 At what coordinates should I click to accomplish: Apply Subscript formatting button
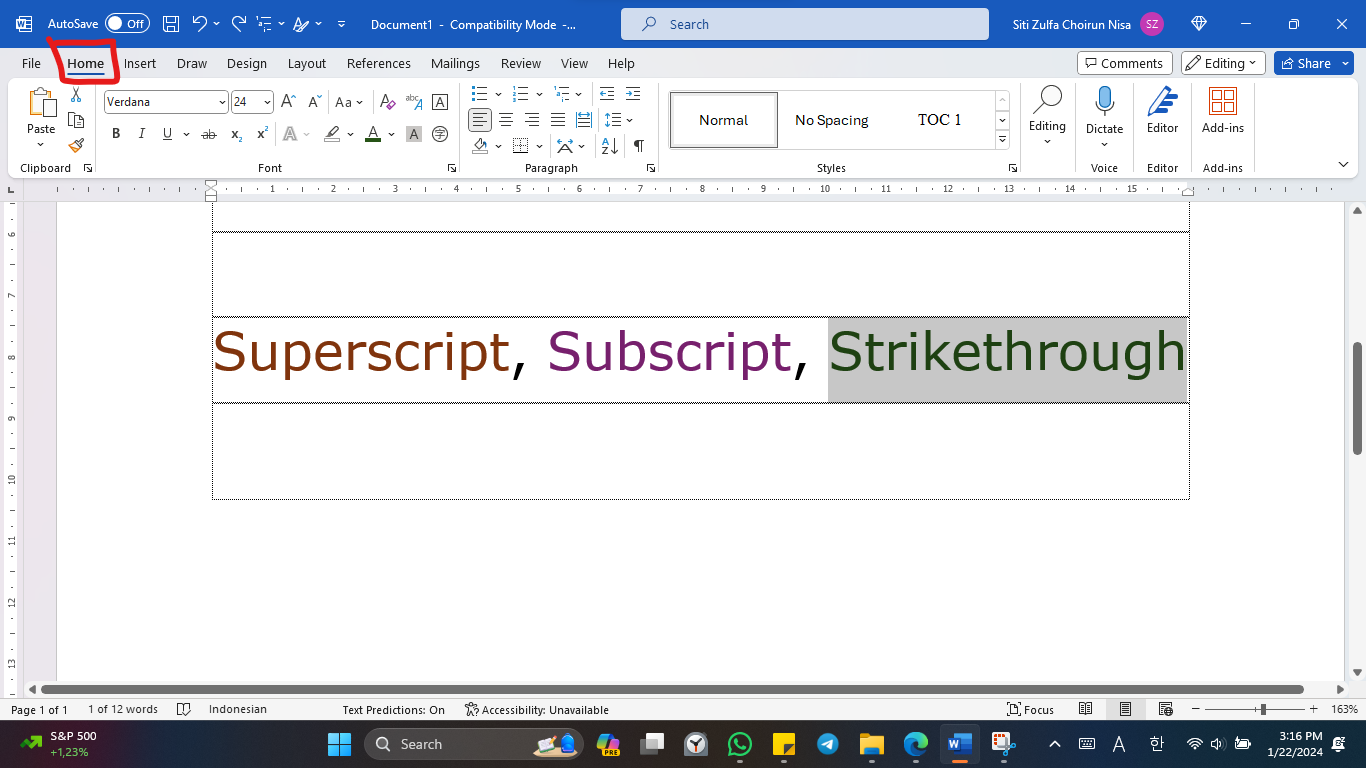point(236,134)
